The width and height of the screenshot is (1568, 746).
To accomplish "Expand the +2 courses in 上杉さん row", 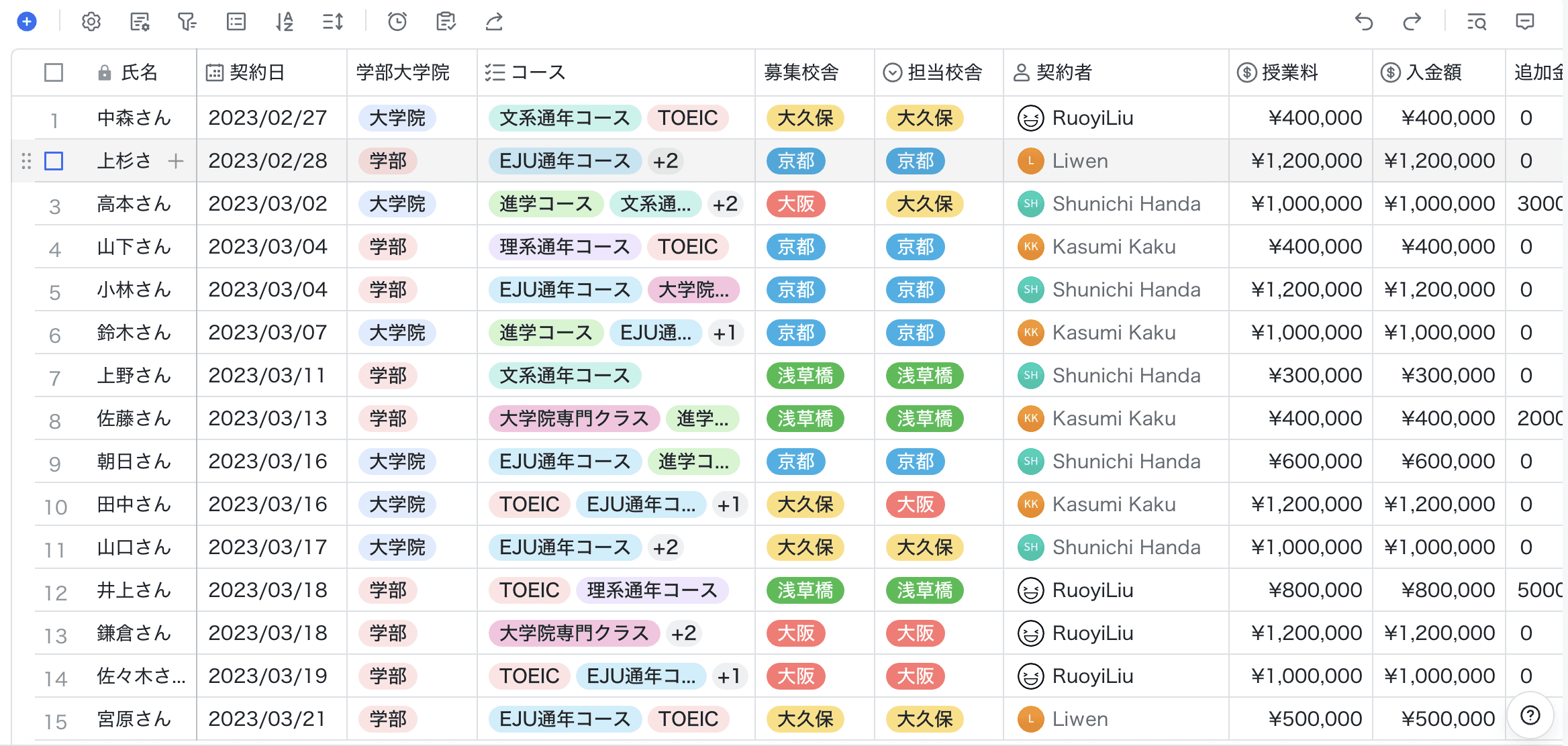I will point(665,161).
